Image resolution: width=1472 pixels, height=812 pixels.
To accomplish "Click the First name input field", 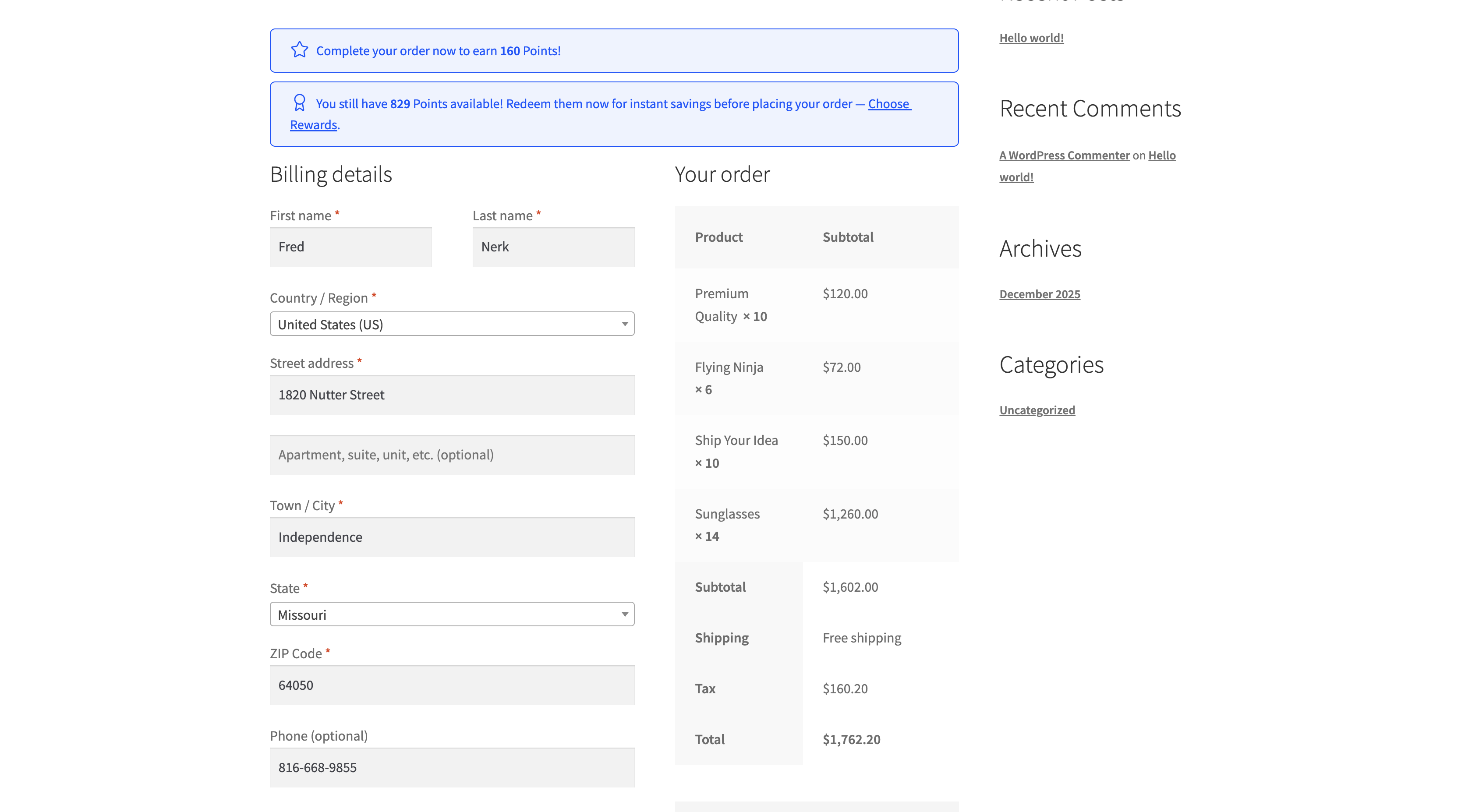I will (350, 247).
